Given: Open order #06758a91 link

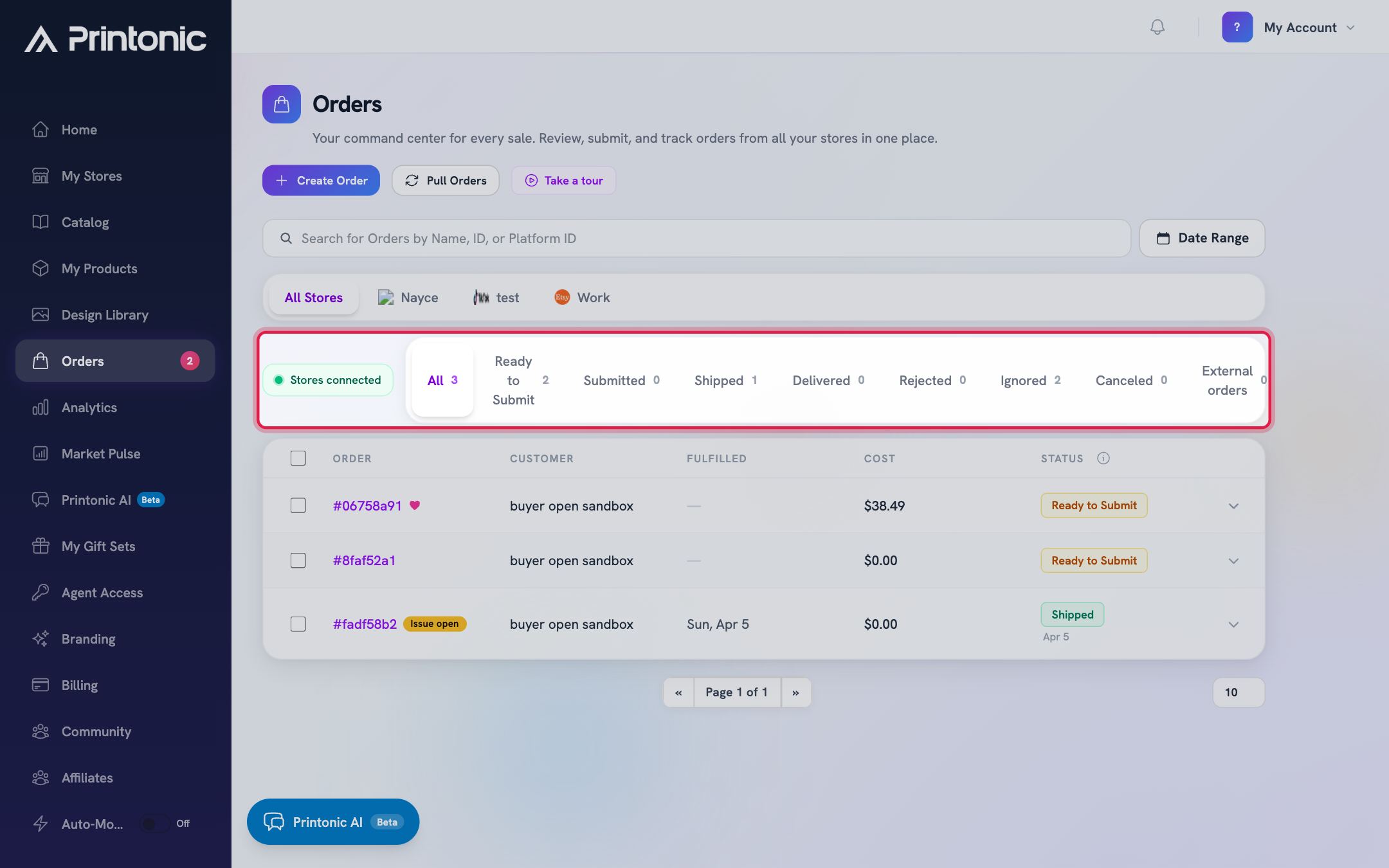Looking at the screenshot, I should pos(367,505).
